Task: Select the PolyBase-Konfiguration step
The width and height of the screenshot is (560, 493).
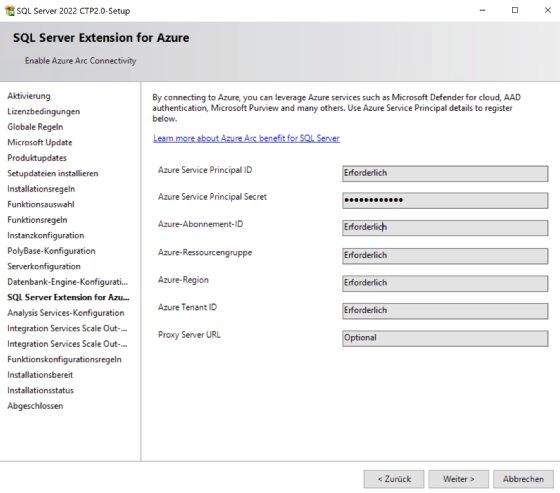Action: point(51,251)
